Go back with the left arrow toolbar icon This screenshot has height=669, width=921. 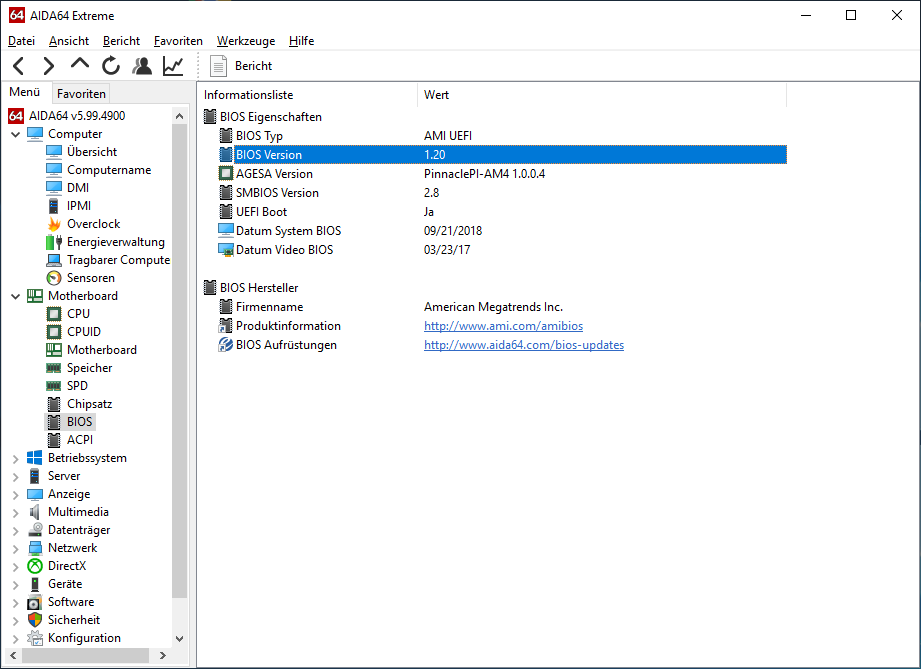[19, 66]
